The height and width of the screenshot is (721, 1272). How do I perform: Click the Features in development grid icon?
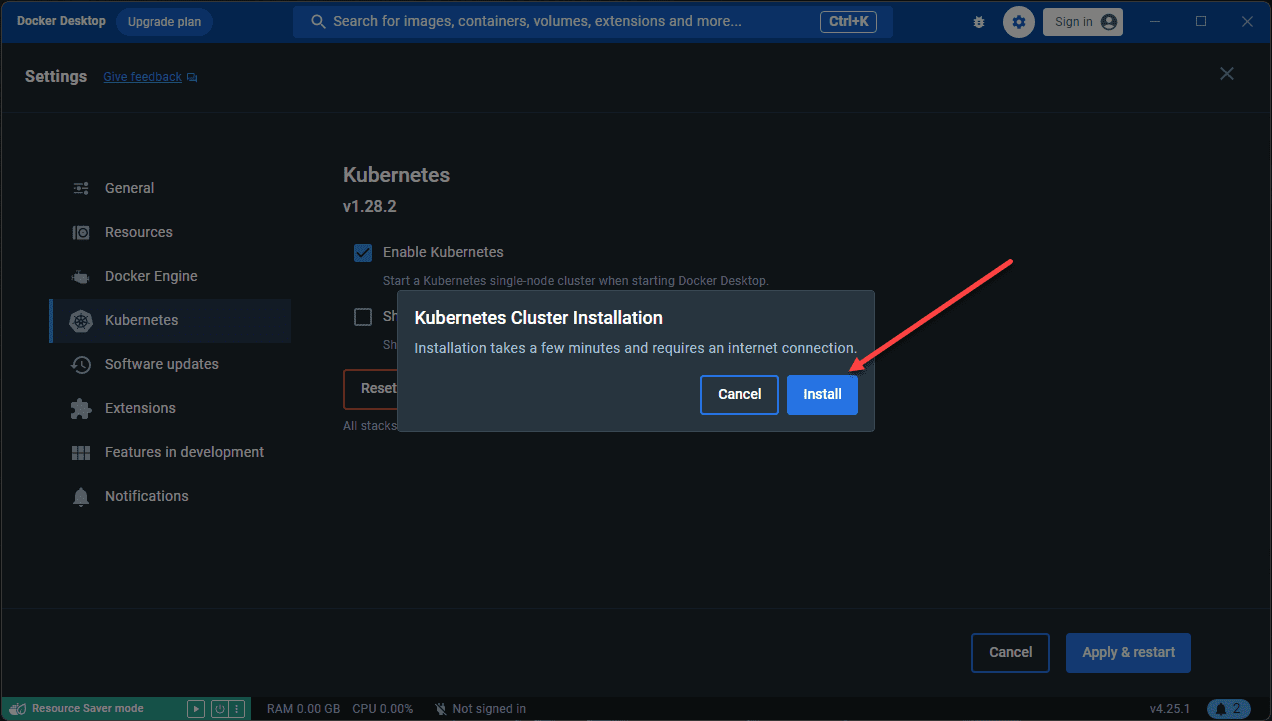pos(81,453)
